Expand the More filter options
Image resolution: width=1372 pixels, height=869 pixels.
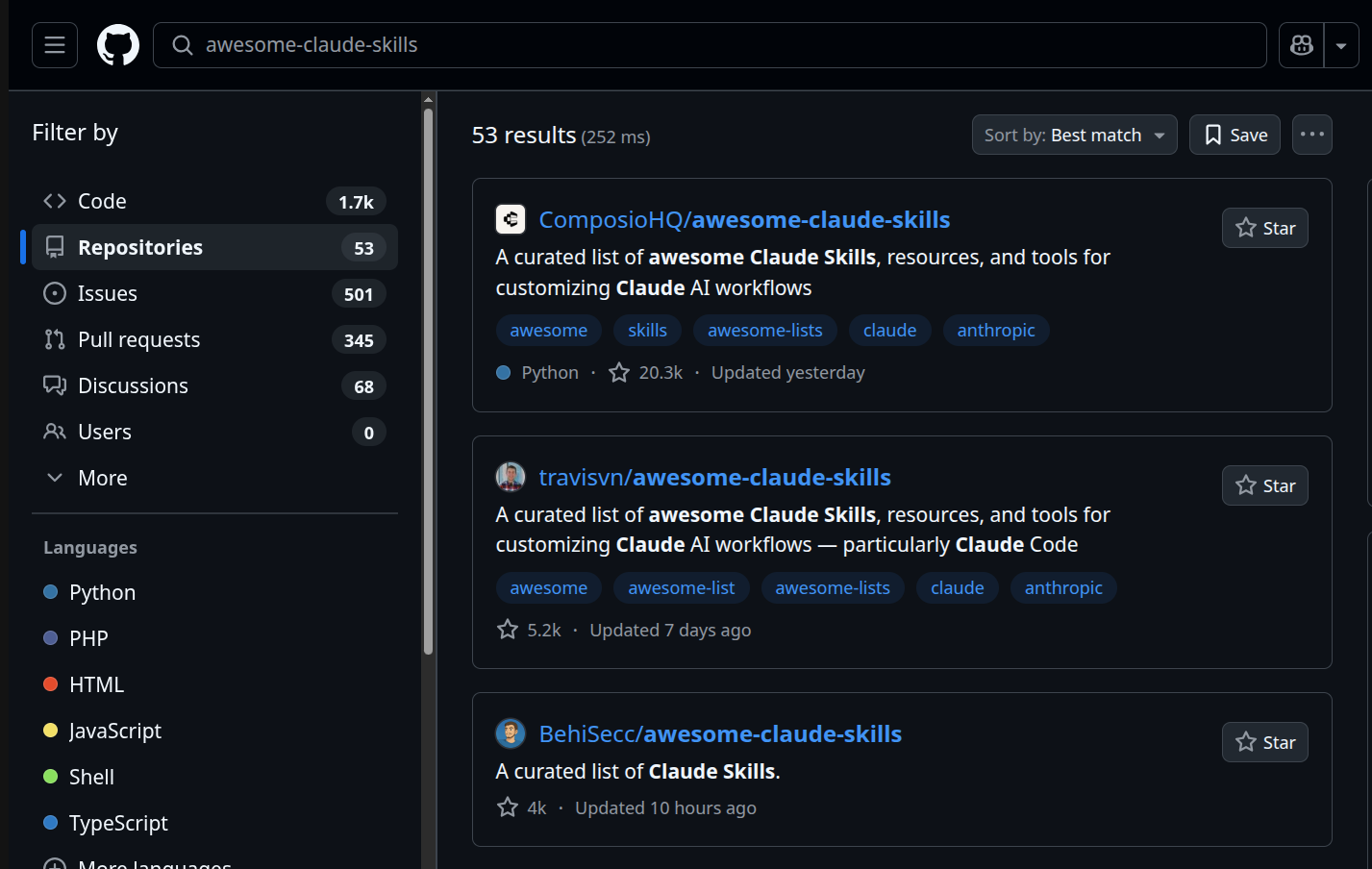214,478
